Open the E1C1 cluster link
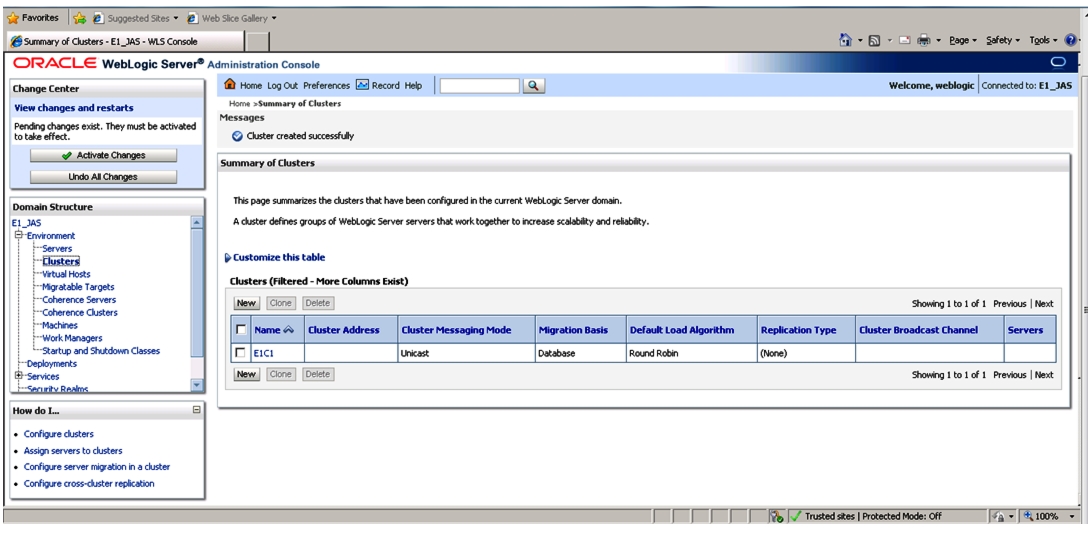Viewport: 1088px width, 544px height. click(263, 353)
